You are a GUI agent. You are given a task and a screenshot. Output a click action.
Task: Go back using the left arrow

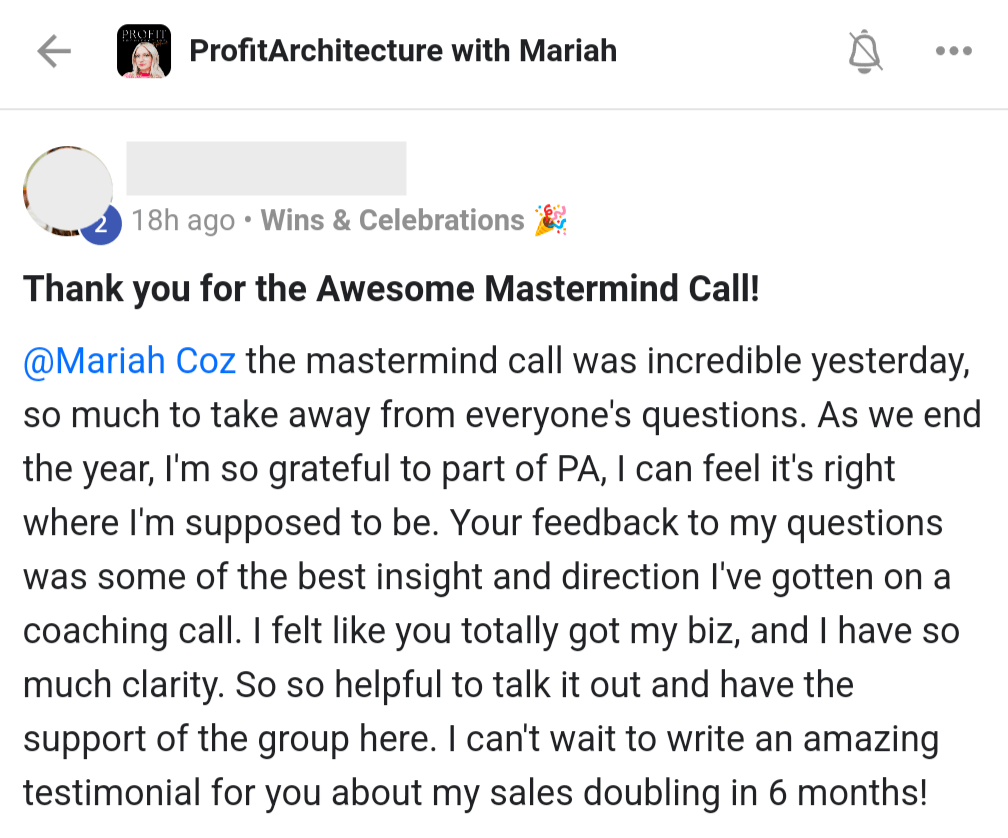[54, 51]
